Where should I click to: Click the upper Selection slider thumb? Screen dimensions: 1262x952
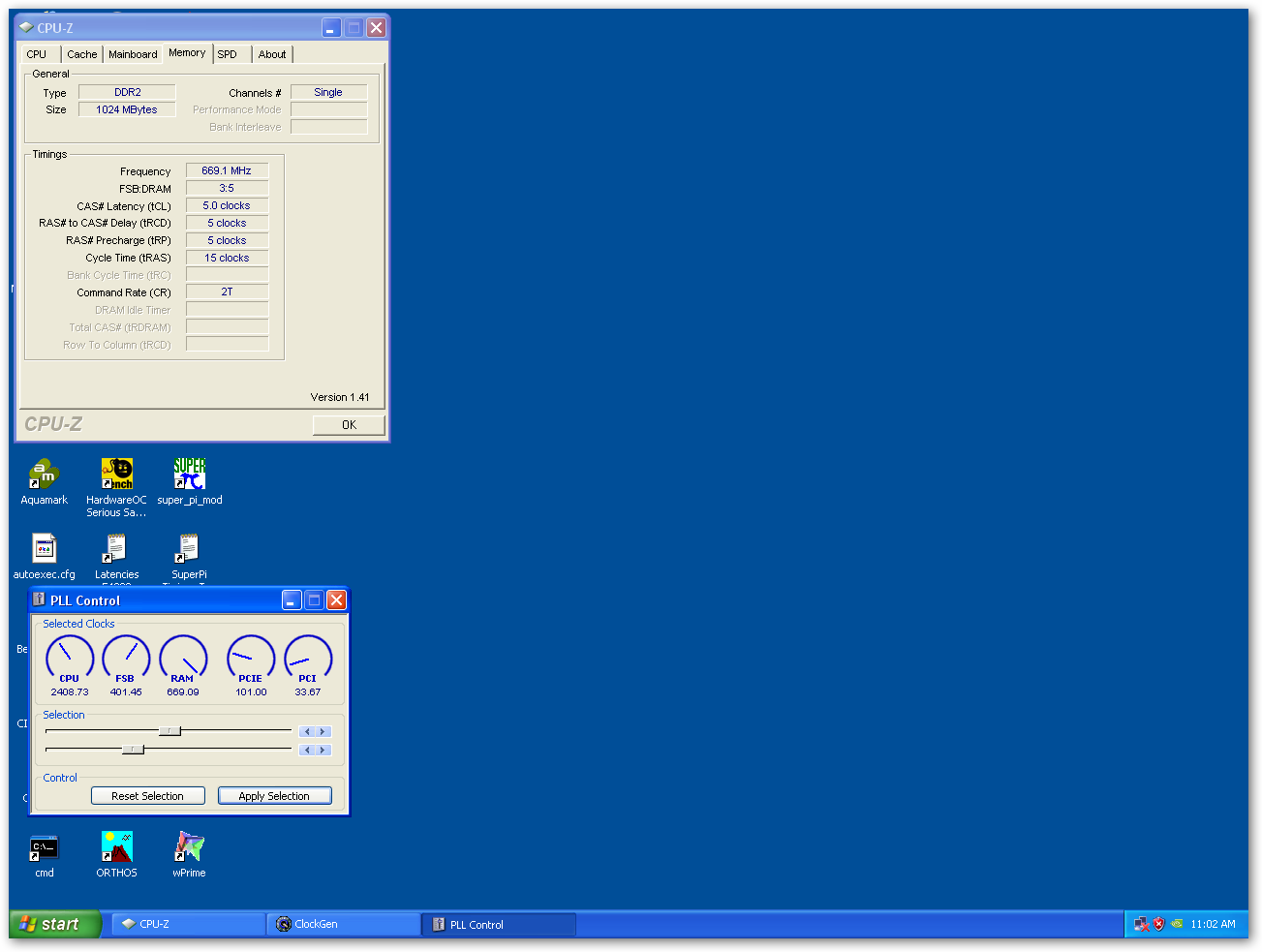pyautogui.click(x=169, y=731)
